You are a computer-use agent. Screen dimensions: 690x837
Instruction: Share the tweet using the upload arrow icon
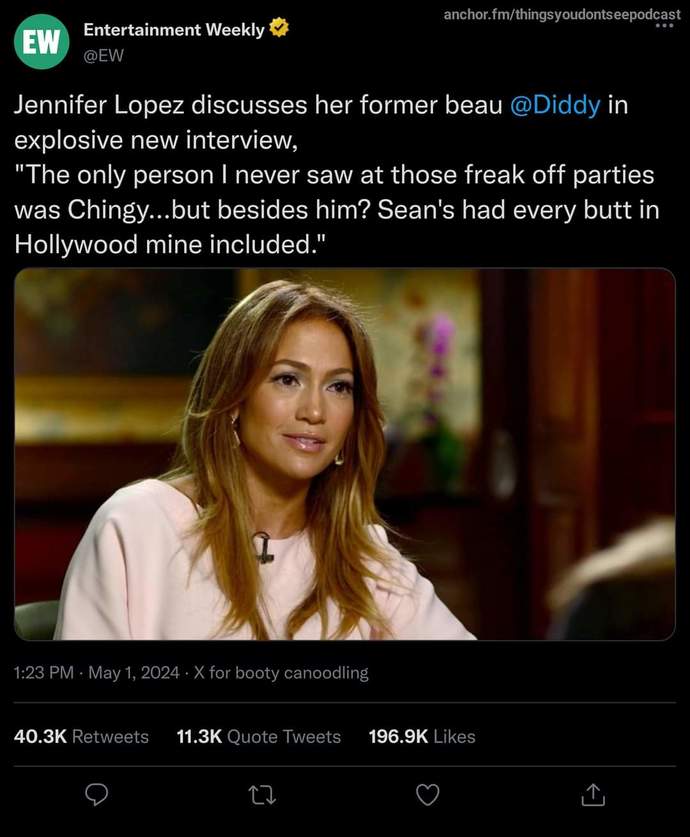tap(593, 795)
